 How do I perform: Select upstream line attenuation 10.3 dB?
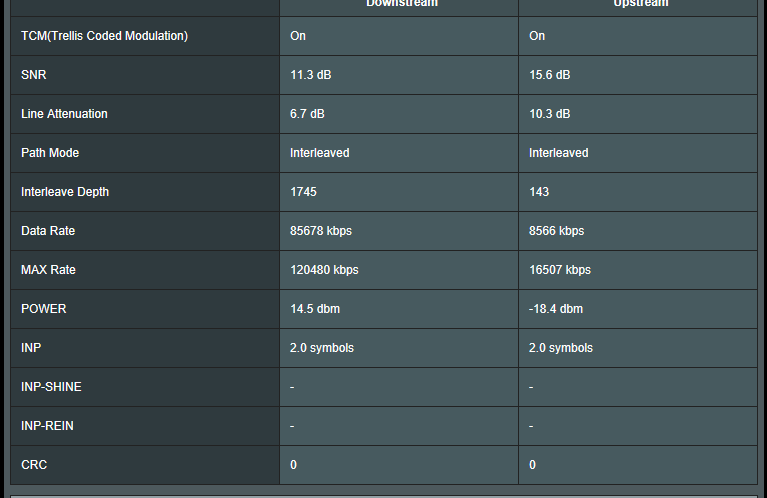coord(550,114)
